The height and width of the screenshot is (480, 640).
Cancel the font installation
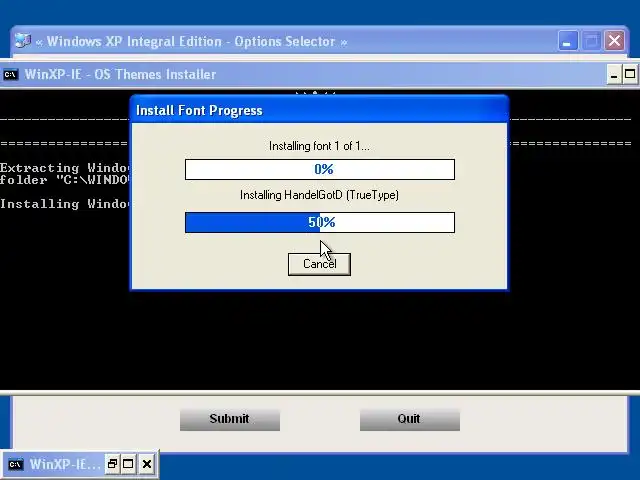[x=319, y=264]
